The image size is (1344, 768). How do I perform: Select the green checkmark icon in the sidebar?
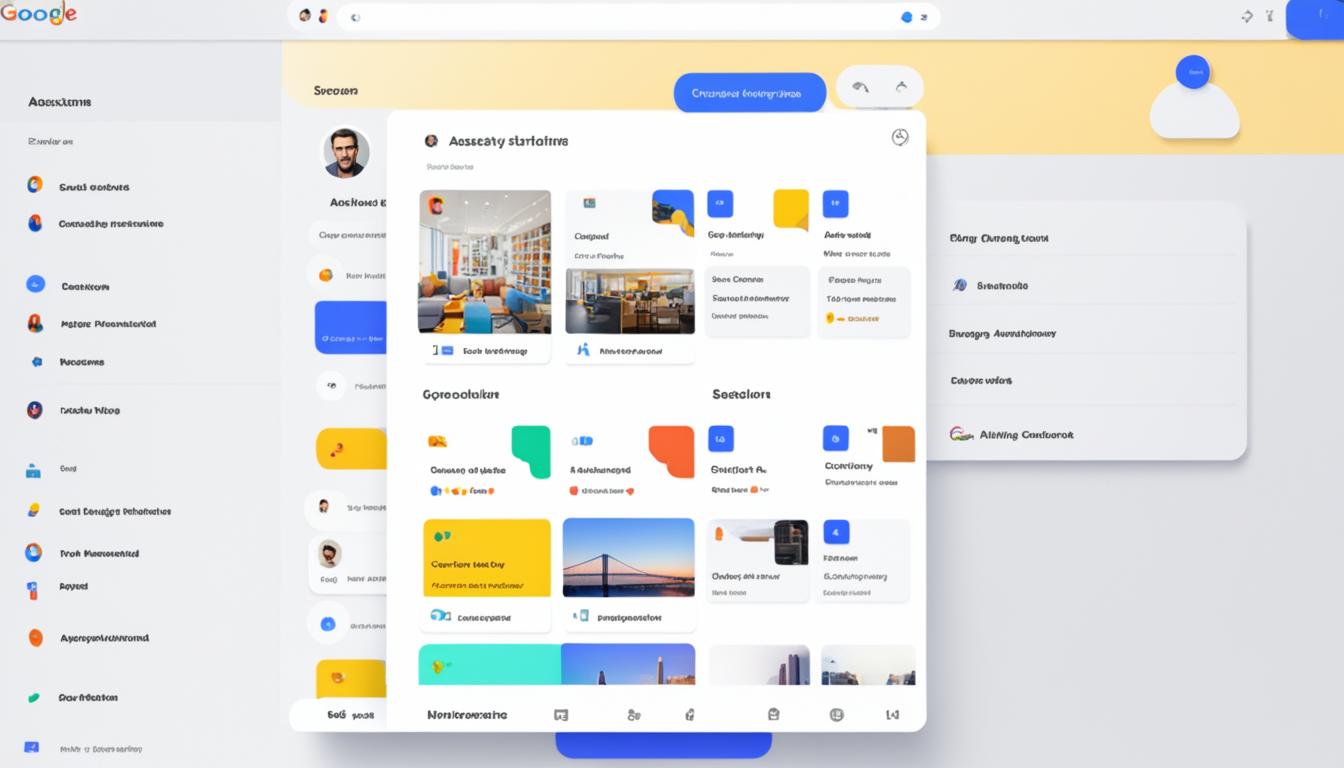coord(33,696)
